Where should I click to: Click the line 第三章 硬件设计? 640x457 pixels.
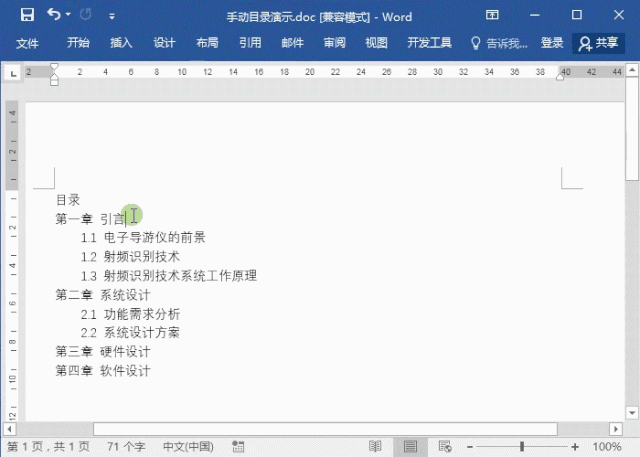coord(103,351)
